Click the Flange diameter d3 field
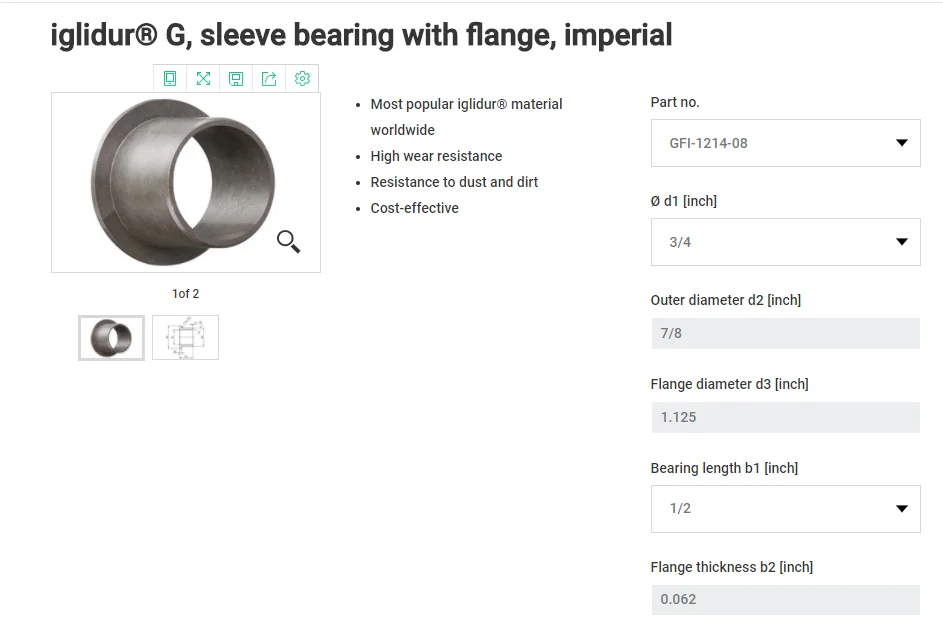 click(785, 417)
